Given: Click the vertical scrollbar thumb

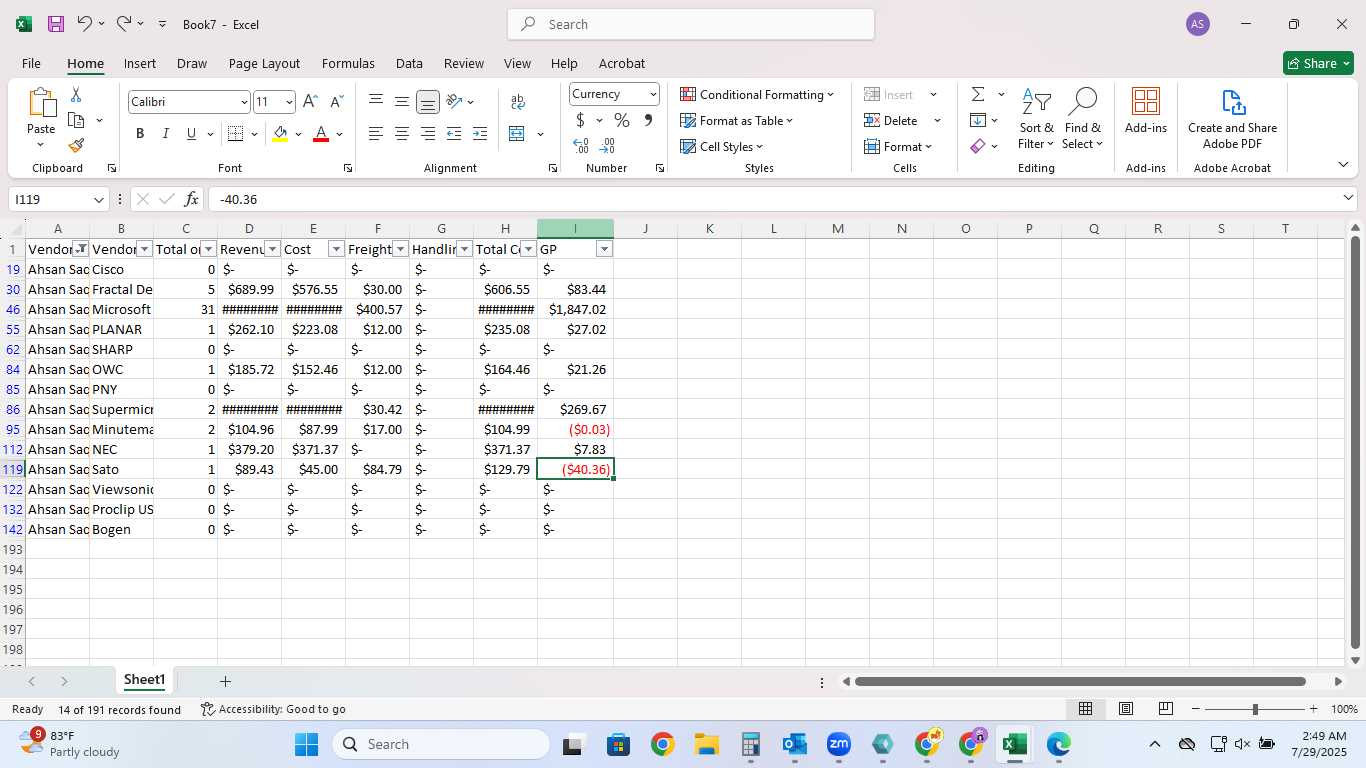Looking at the screenshot, I should (1355, 442).
